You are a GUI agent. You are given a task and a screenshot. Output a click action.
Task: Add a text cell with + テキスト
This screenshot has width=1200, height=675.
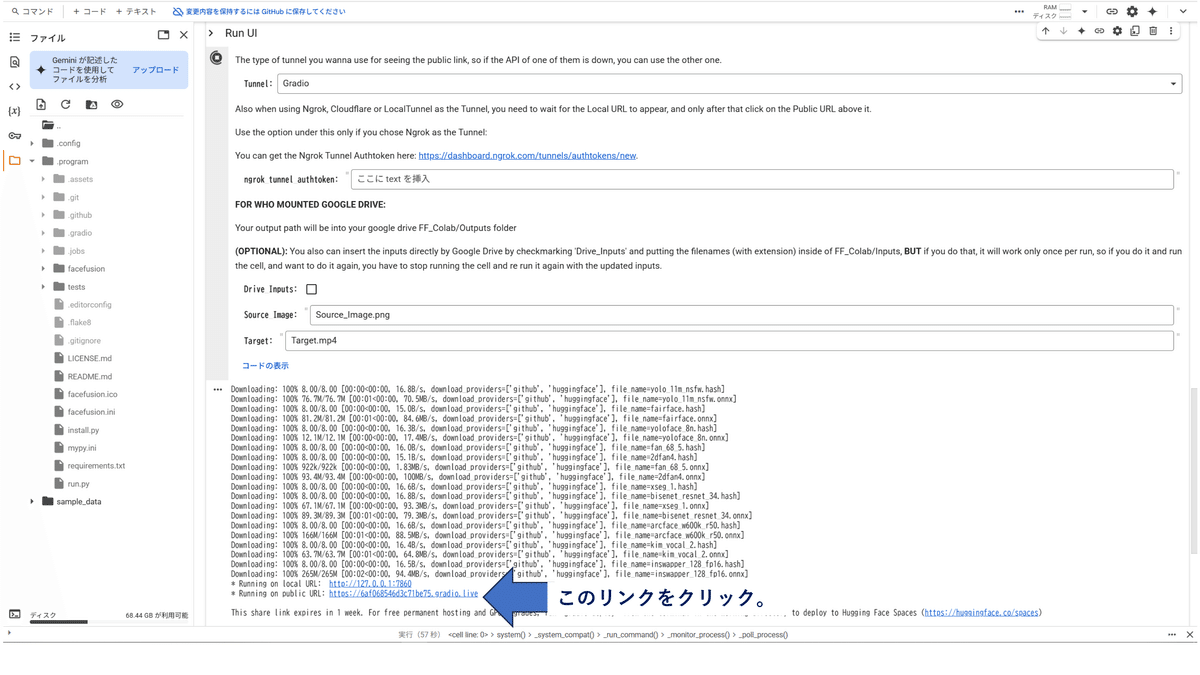click(136, 12)
